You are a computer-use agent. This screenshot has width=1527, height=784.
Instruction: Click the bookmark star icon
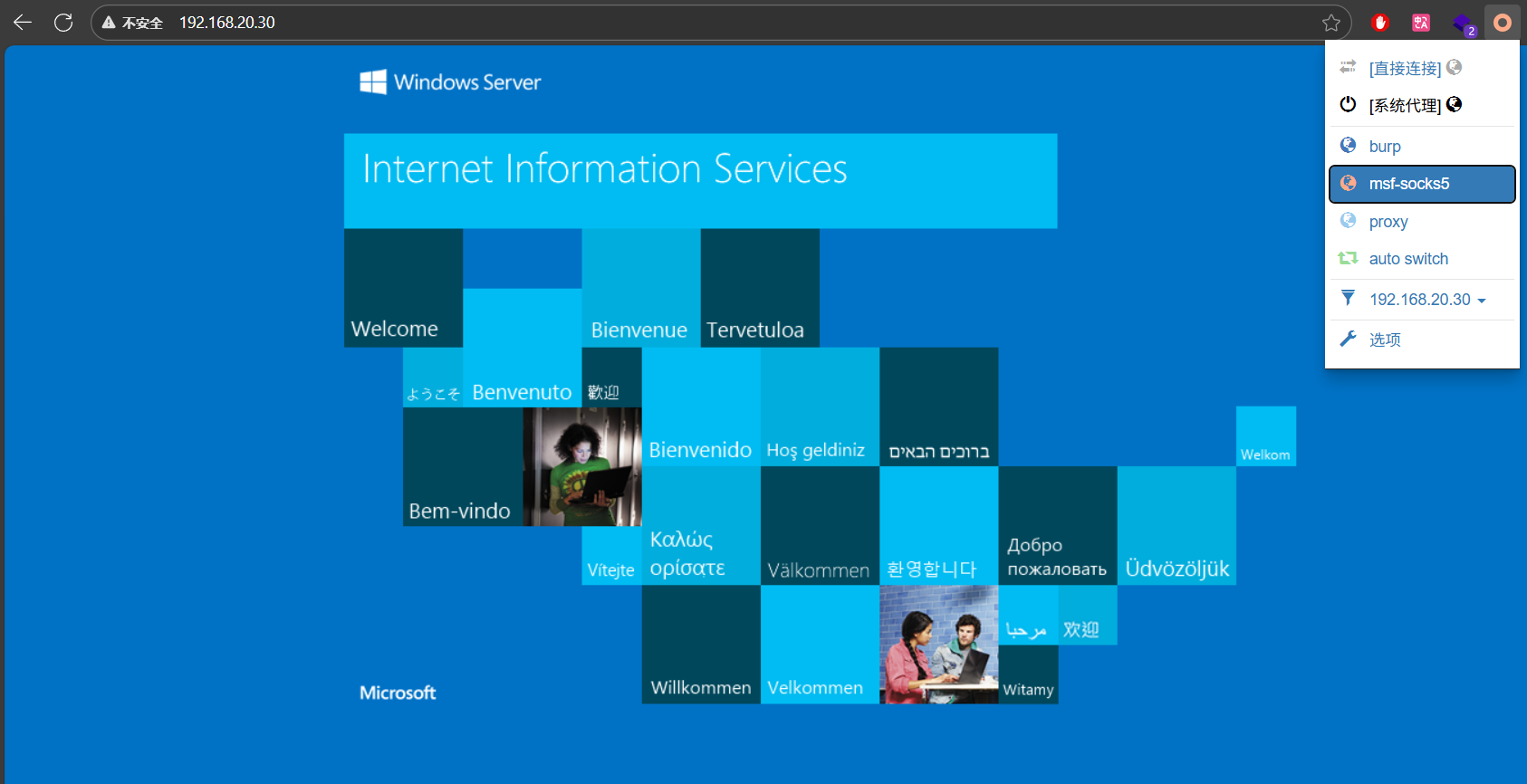1330,23
